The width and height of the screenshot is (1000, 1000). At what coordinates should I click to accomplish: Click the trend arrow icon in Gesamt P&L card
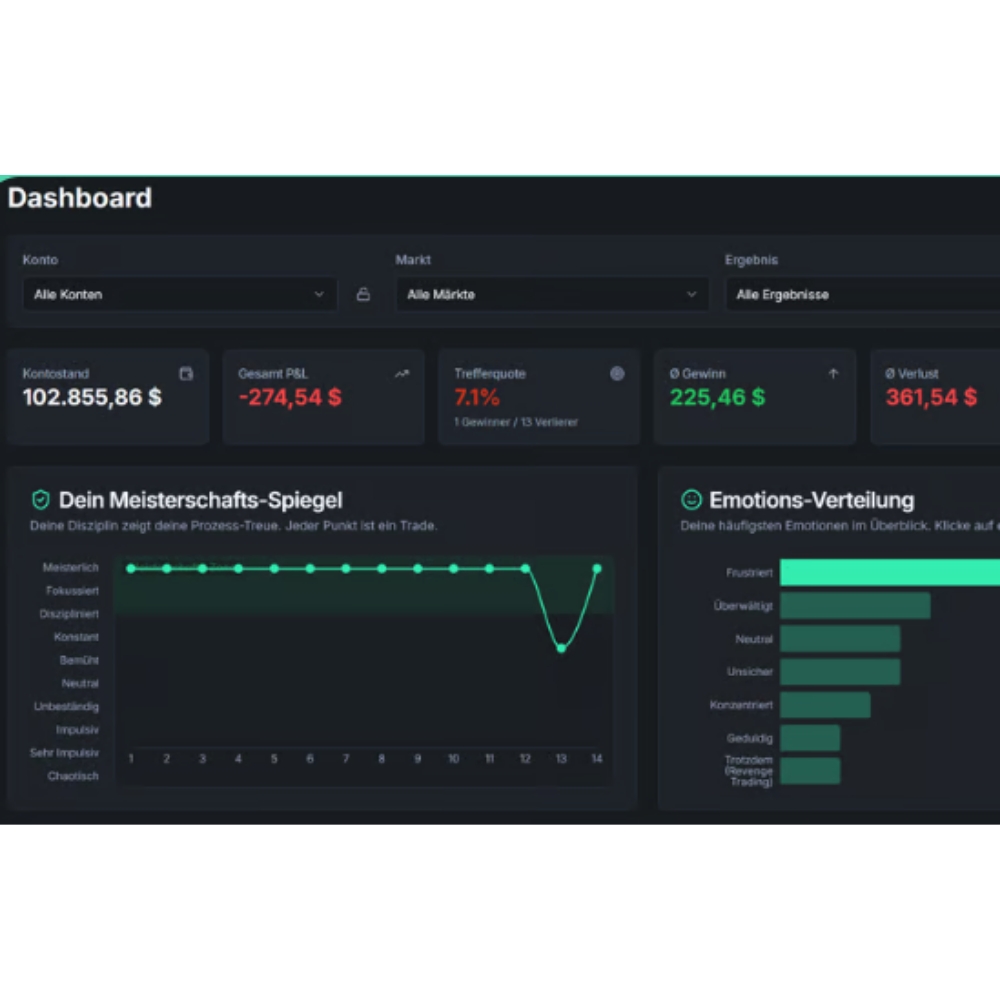click(402, 373)
